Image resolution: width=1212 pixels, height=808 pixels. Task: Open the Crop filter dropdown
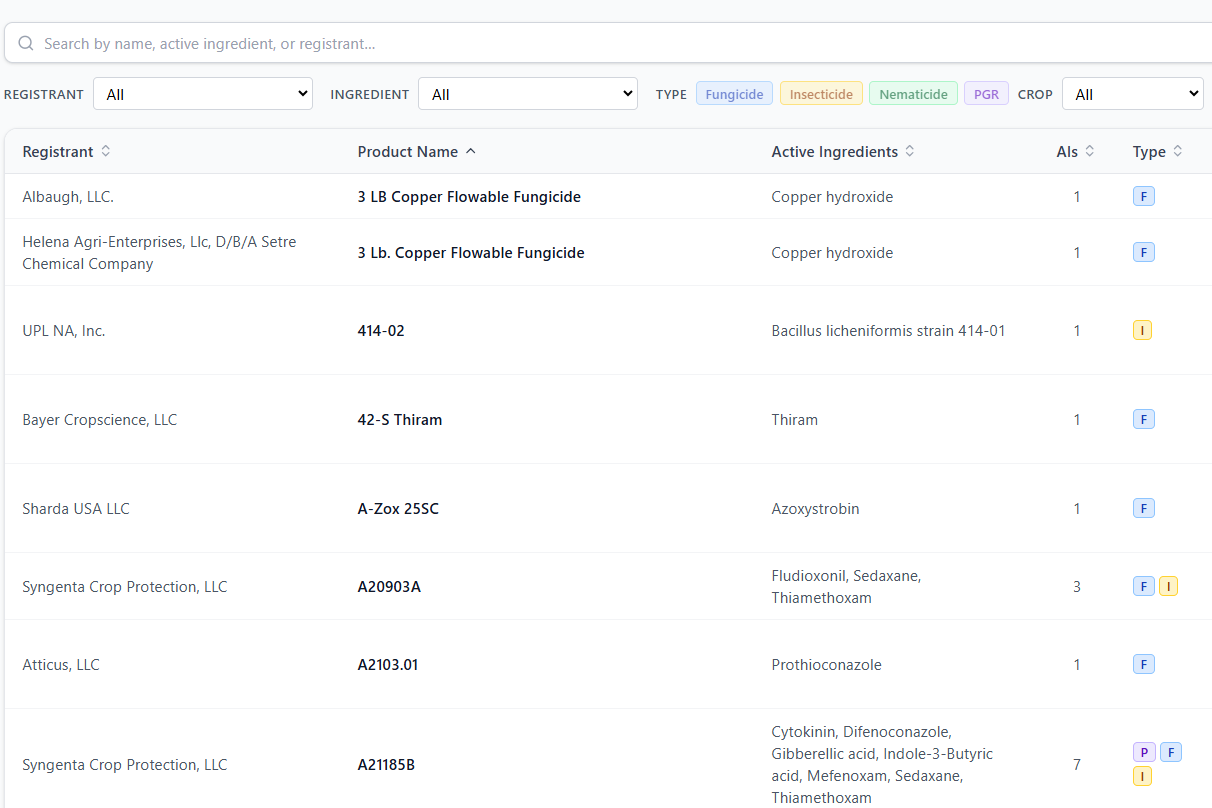pos(1133,94)
